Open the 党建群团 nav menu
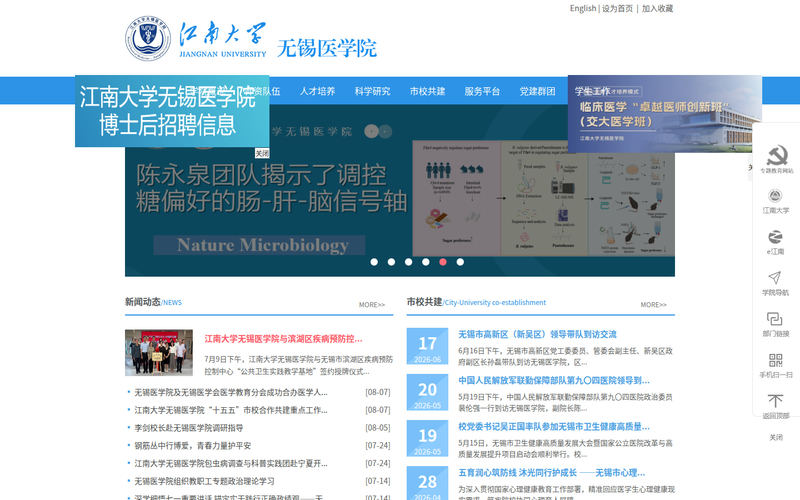Image resolution: width=800 pixels, height=500 pixels. (x=537, y=91)
